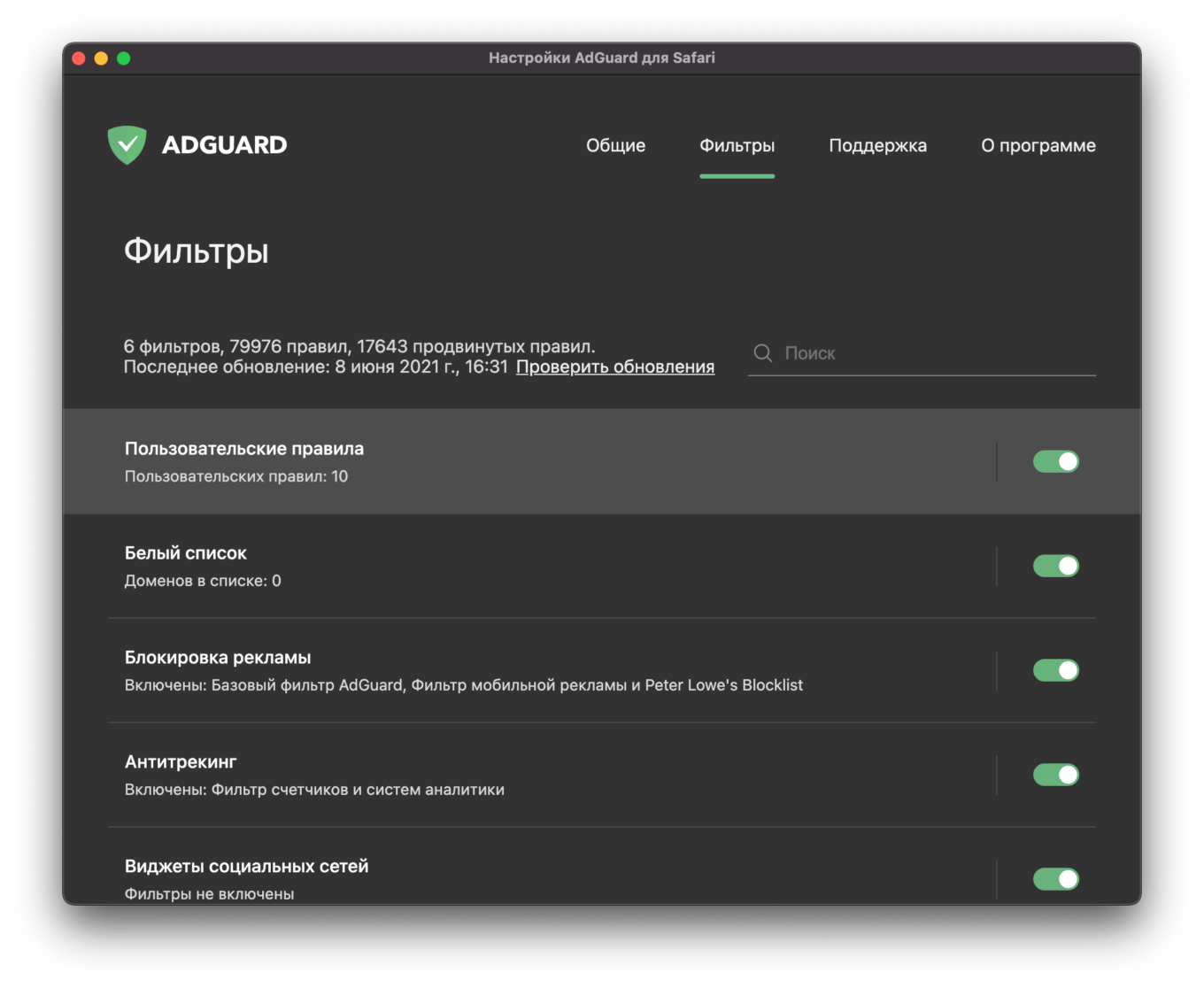The height and width of the screenshot is (988, 1204).
Task: Toggle Пользовательские правила switch
Action: (x=1056, y=461)
